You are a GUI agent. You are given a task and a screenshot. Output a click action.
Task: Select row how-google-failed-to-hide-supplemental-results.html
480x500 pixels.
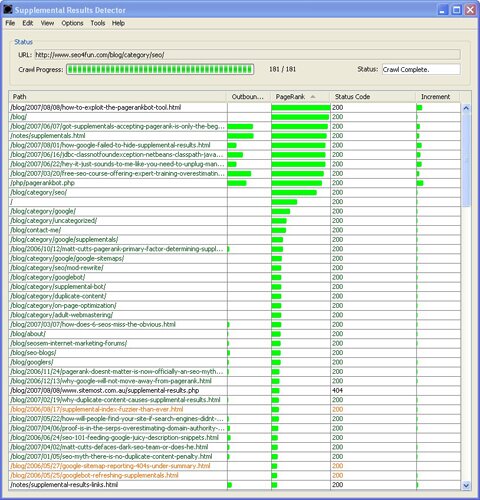tap(235, 145)
